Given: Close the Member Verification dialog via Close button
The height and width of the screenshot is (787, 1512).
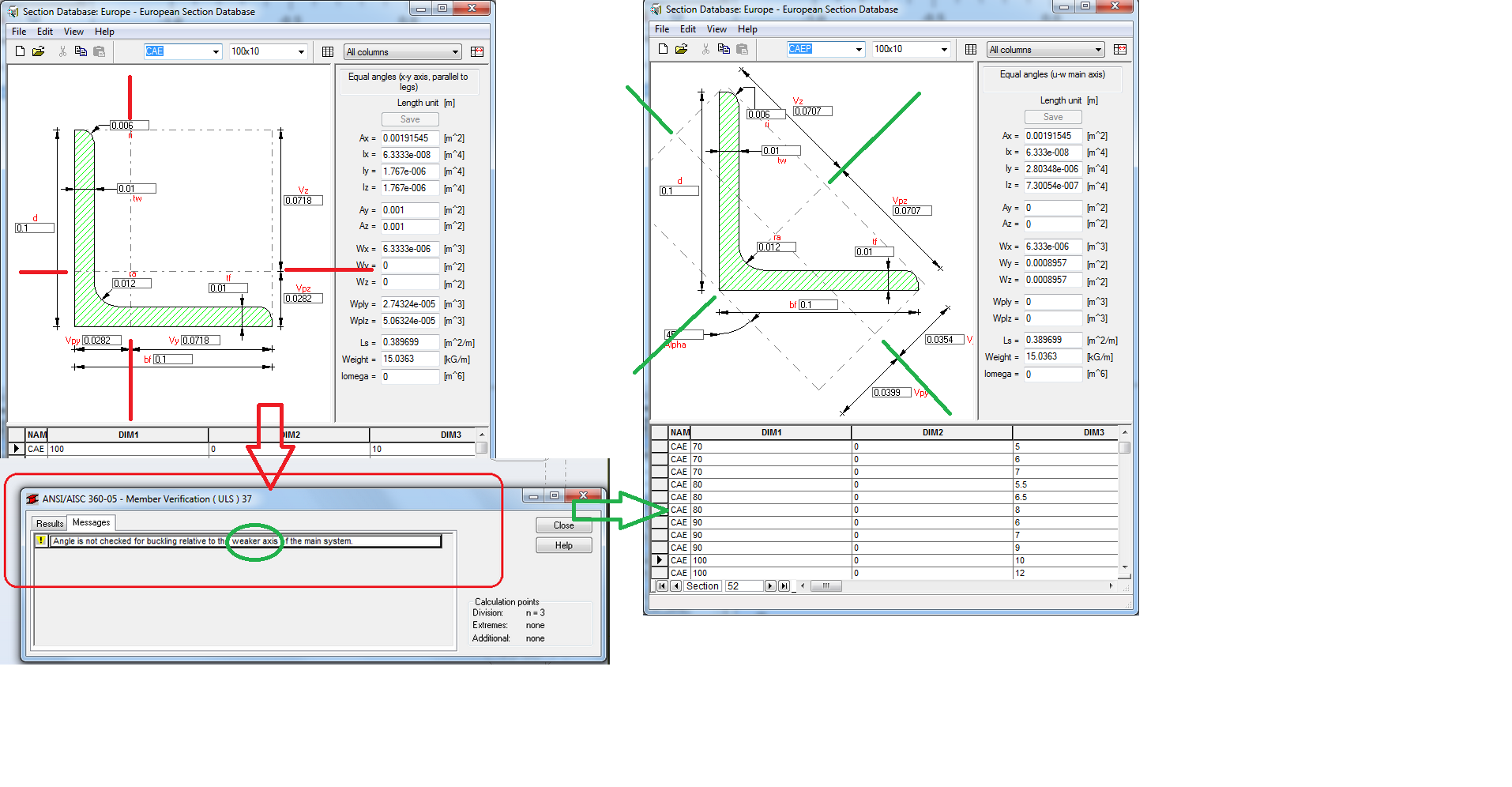Looking at the screenshot, I should (x=562, y=525).
